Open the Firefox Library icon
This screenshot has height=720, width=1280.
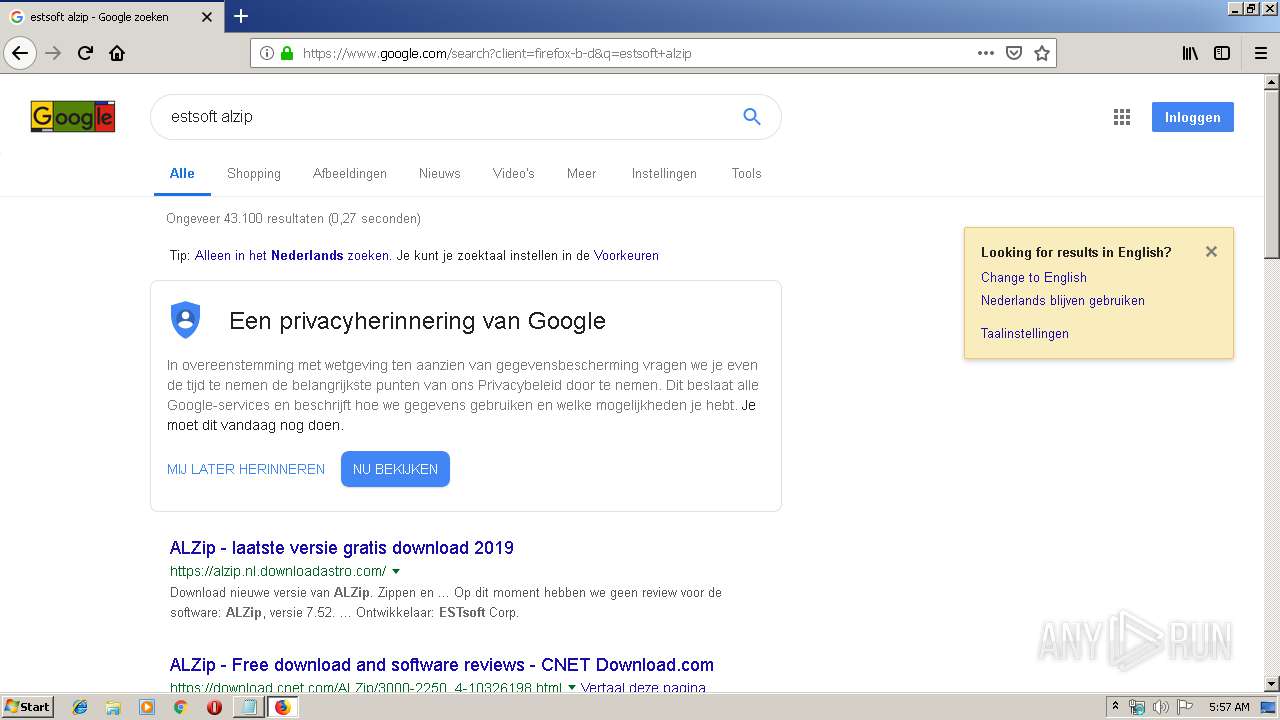(x=1190, y=53)
